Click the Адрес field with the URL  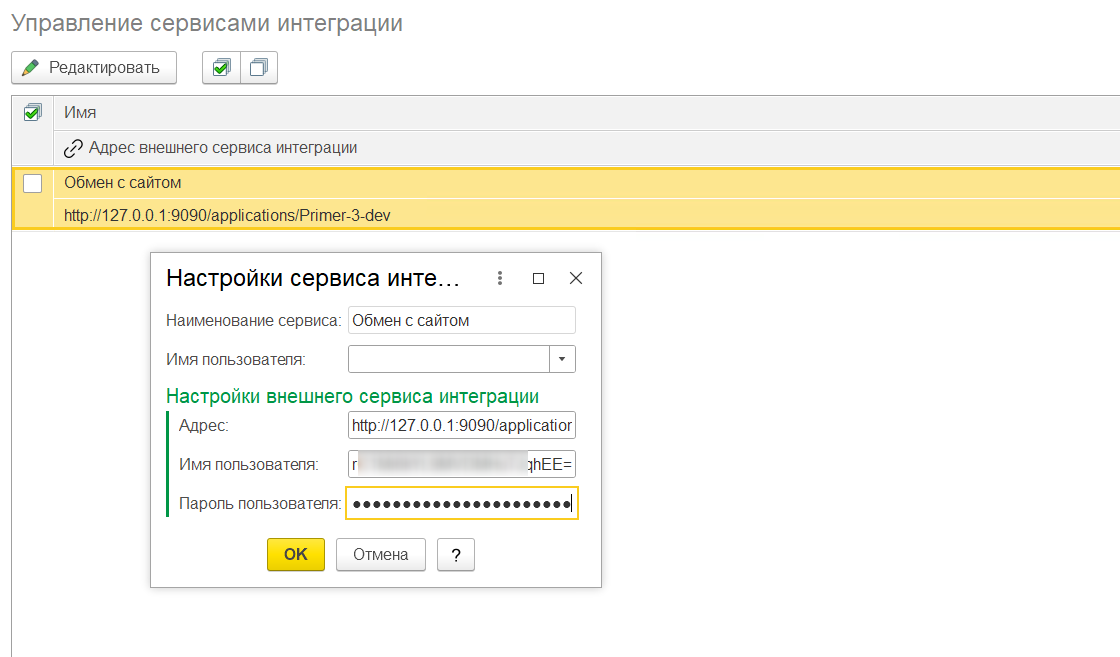click(461, 426)
